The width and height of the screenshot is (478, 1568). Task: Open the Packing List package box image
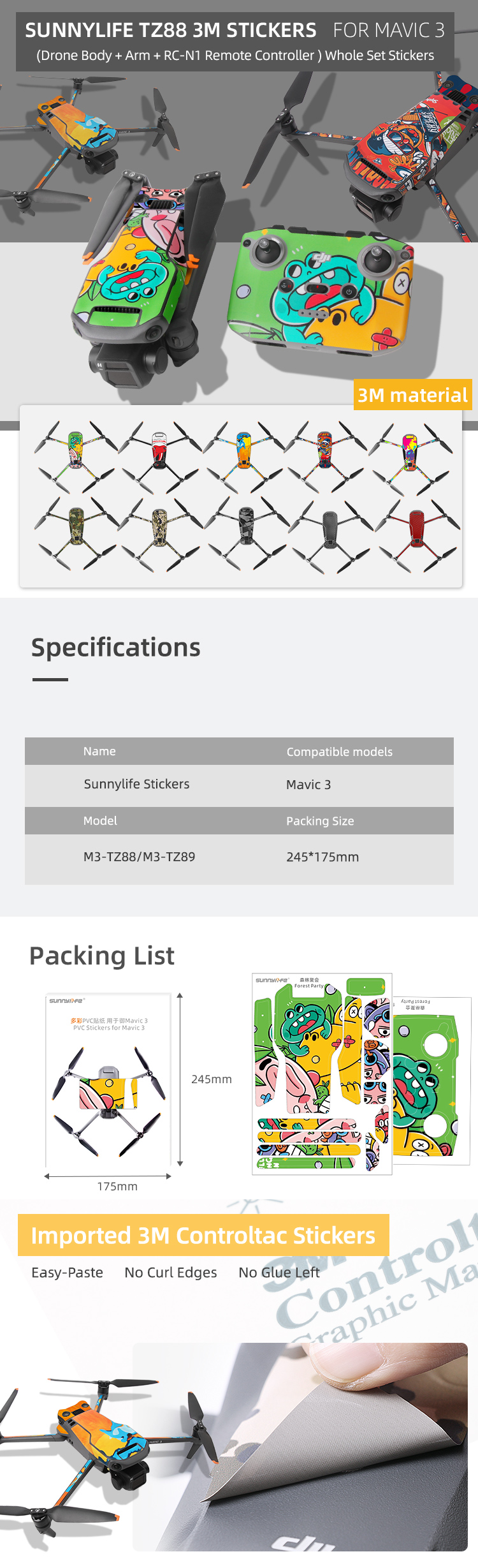tap(108, 1079)
